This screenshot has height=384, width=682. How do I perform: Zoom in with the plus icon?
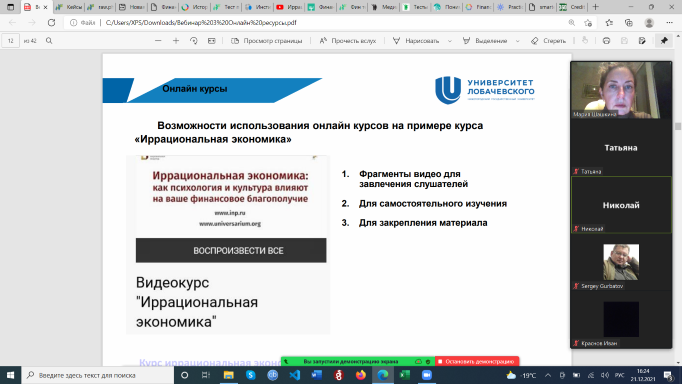tap(176, 40)
